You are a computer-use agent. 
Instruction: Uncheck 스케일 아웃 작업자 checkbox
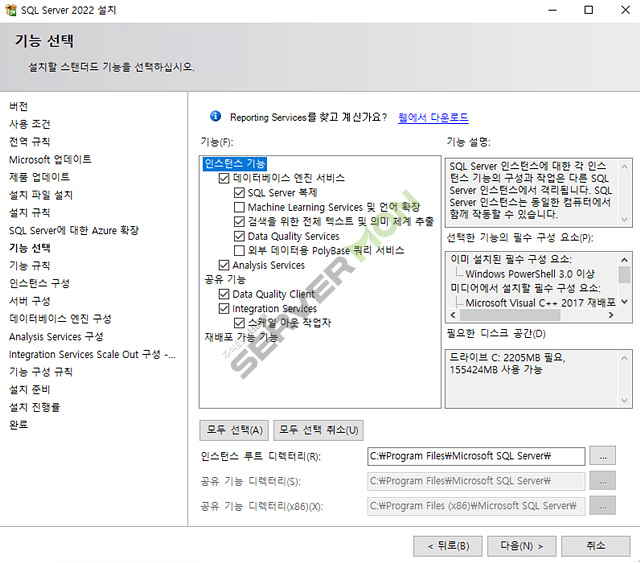239,323
